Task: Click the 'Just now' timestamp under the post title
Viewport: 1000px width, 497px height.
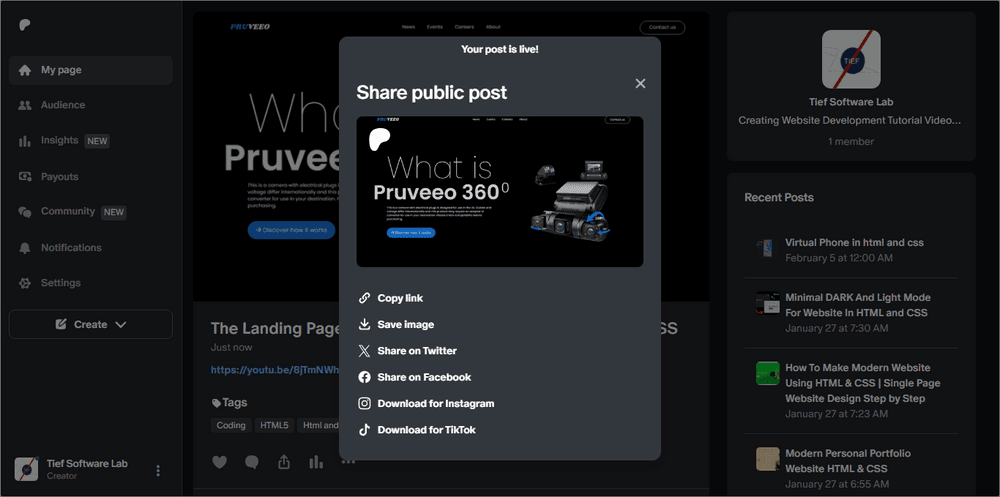Action: [x=232, y=348]
